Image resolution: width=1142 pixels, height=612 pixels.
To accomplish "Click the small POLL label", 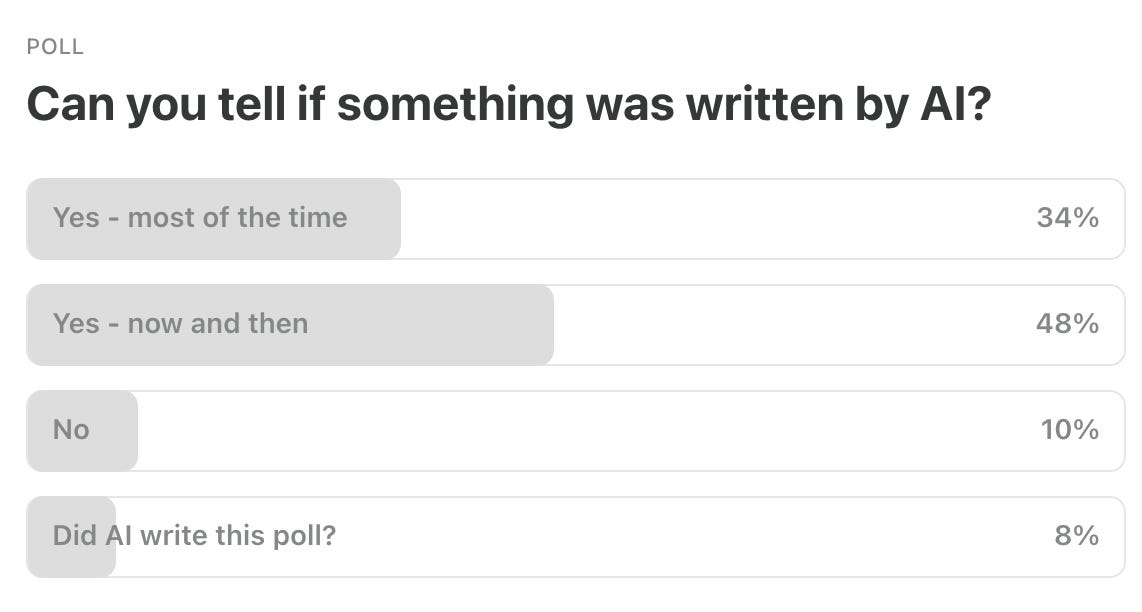I will point(55,47).
